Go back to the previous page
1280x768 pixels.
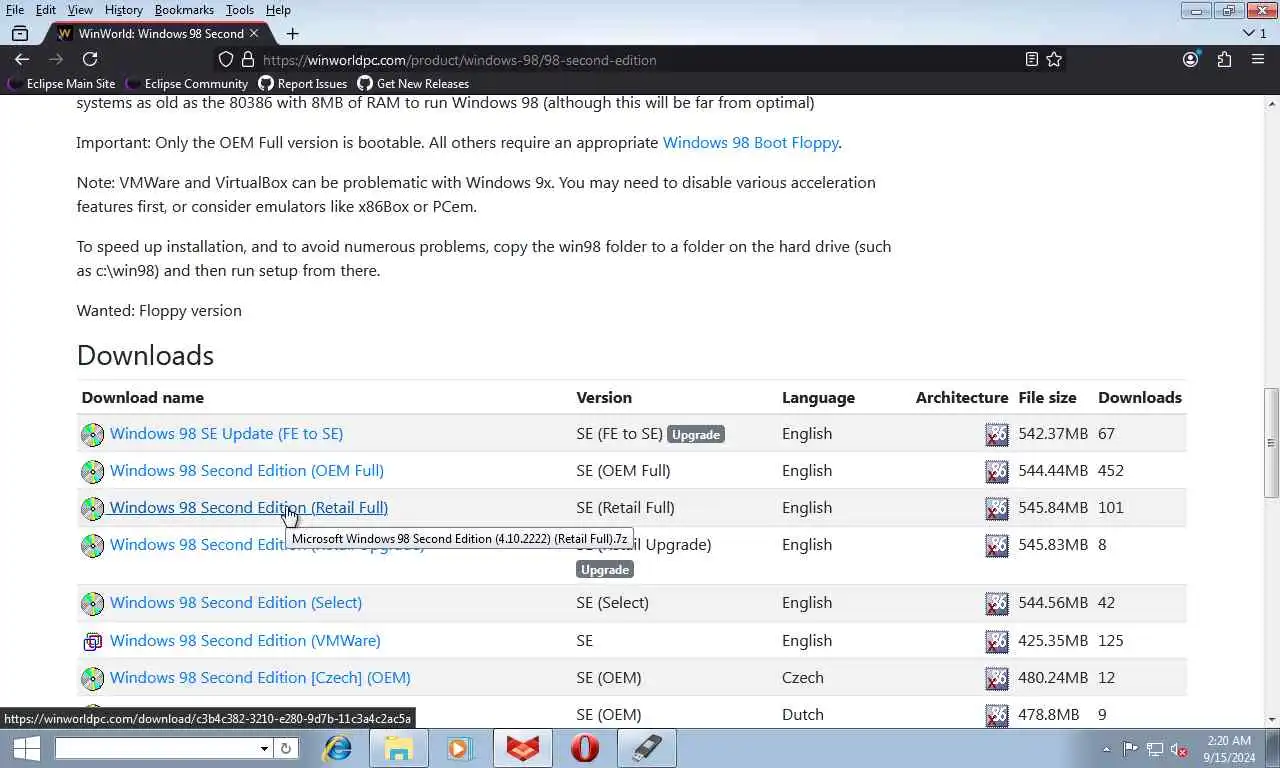pos(22,60)
